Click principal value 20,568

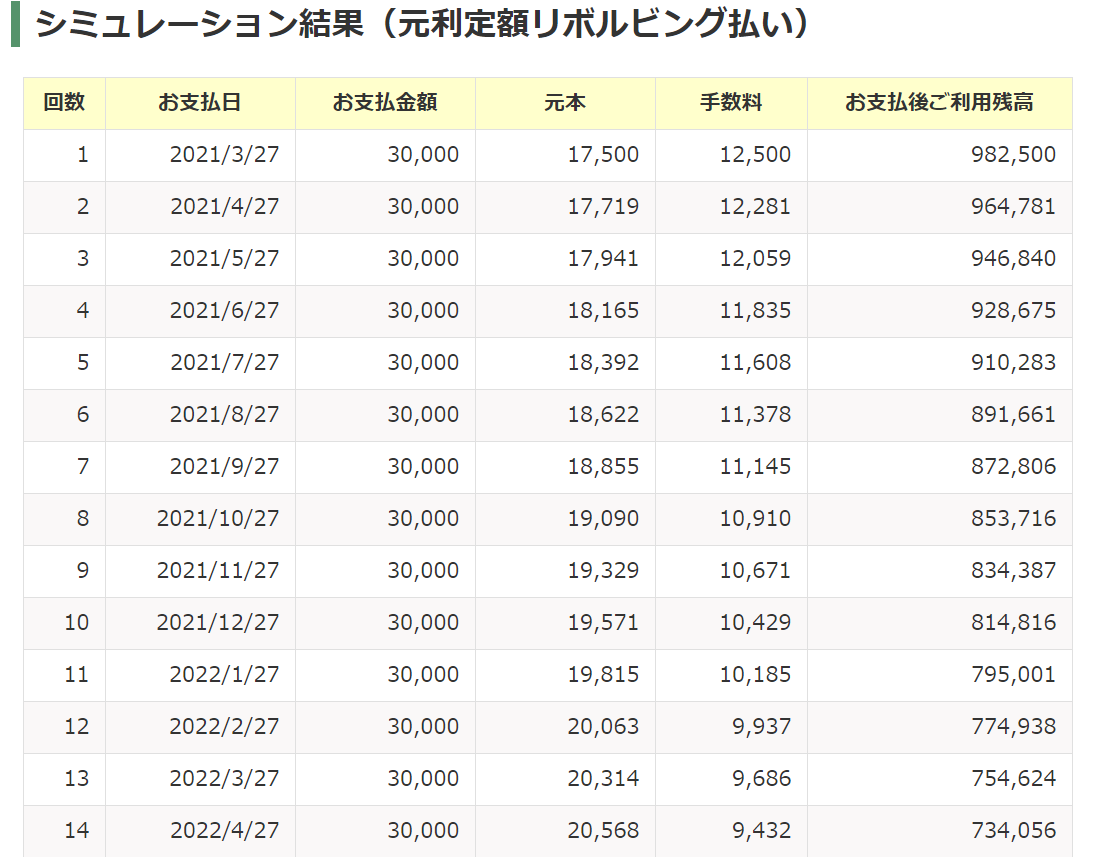(x=604, y=830)
